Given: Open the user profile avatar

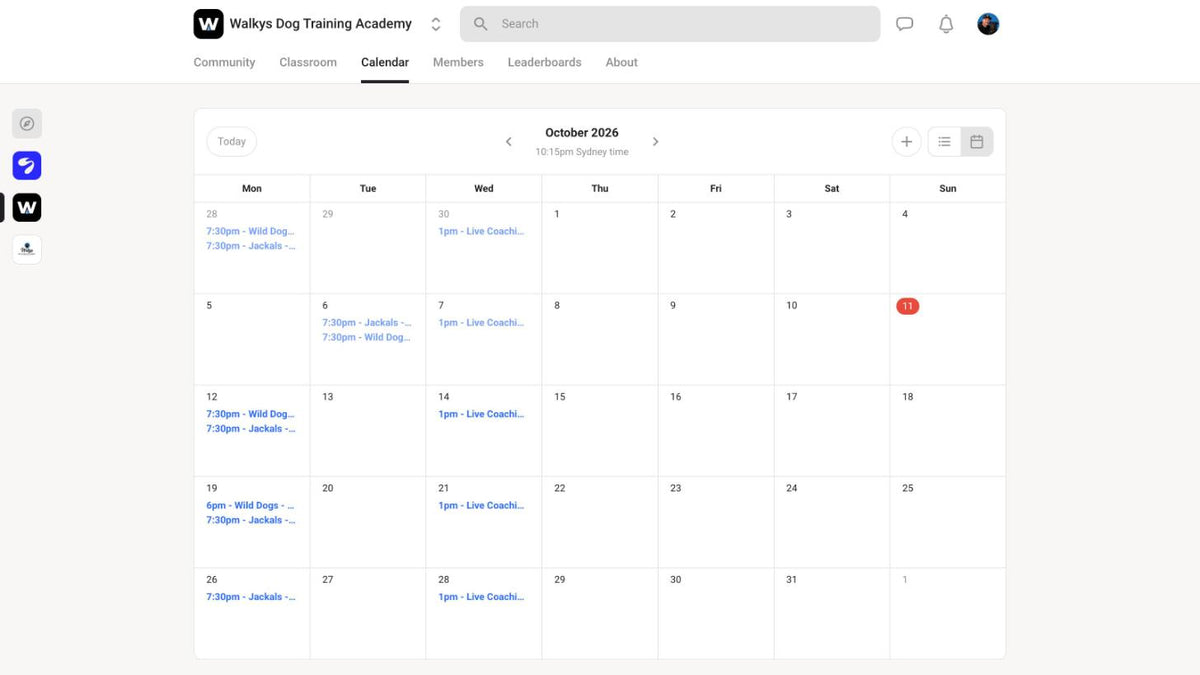Looking at the screenshot, I should tap(988, 24).
